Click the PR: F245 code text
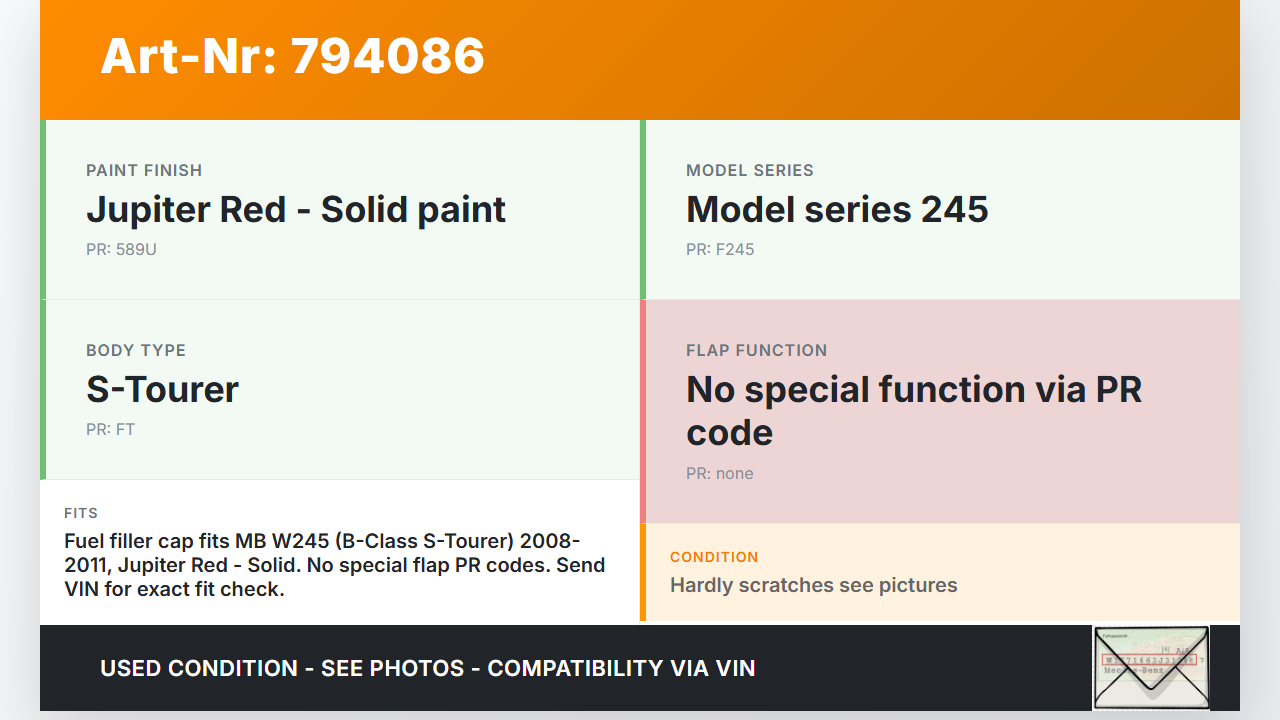The width and height of the screenshot is (1280, 720). click(x=720, y=250)
